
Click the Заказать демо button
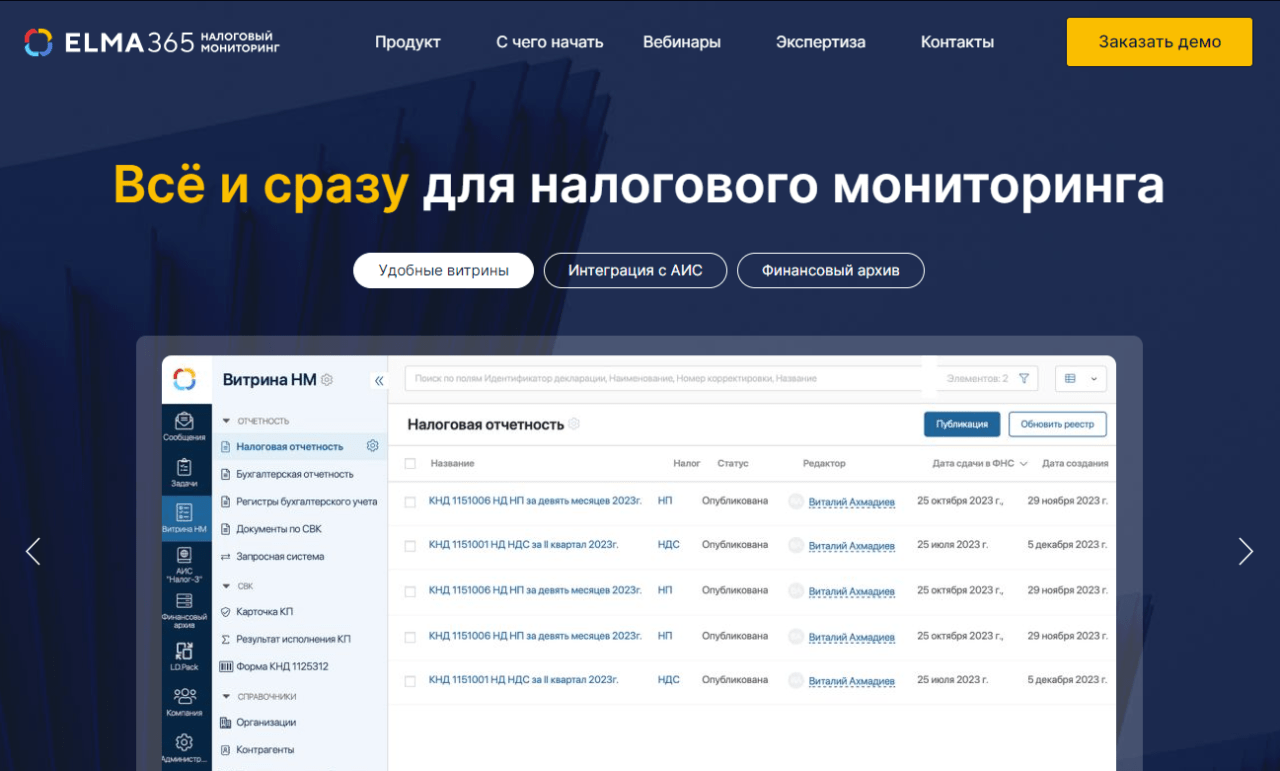[x=1159, y=42]
